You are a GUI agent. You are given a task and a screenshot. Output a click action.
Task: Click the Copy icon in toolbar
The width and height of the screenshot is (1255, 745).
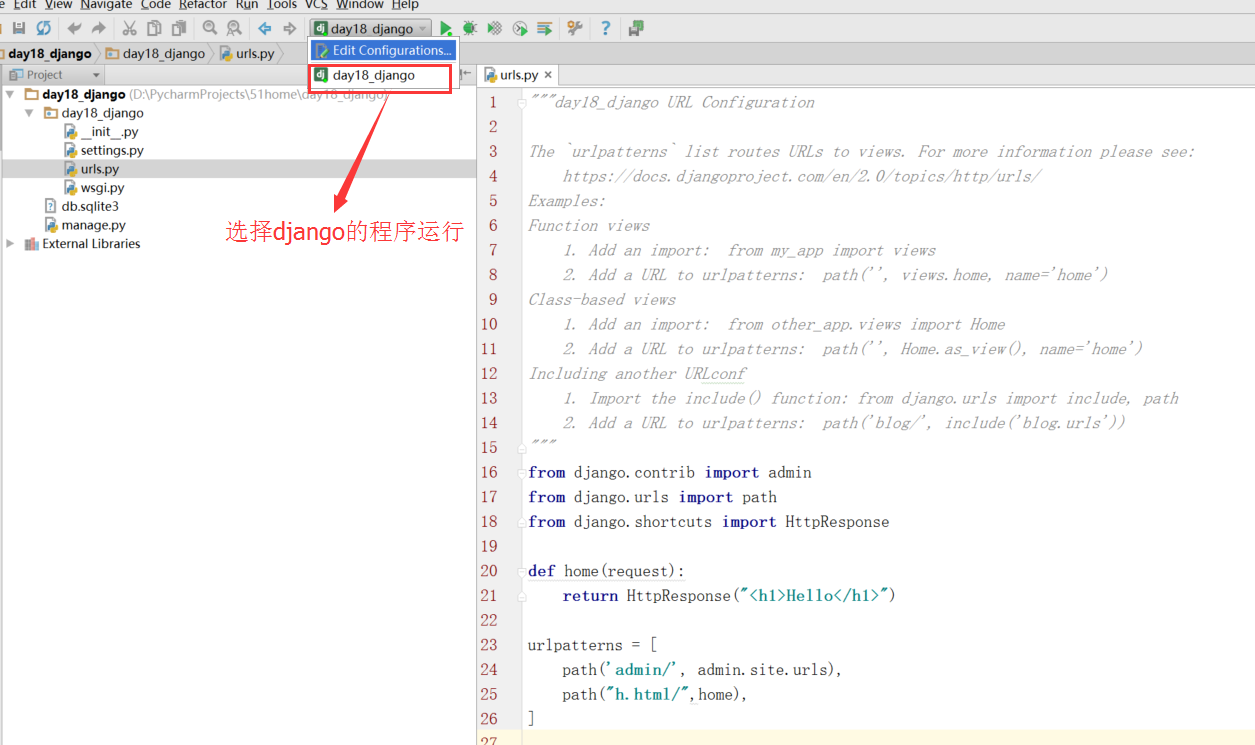coord(154,29)
